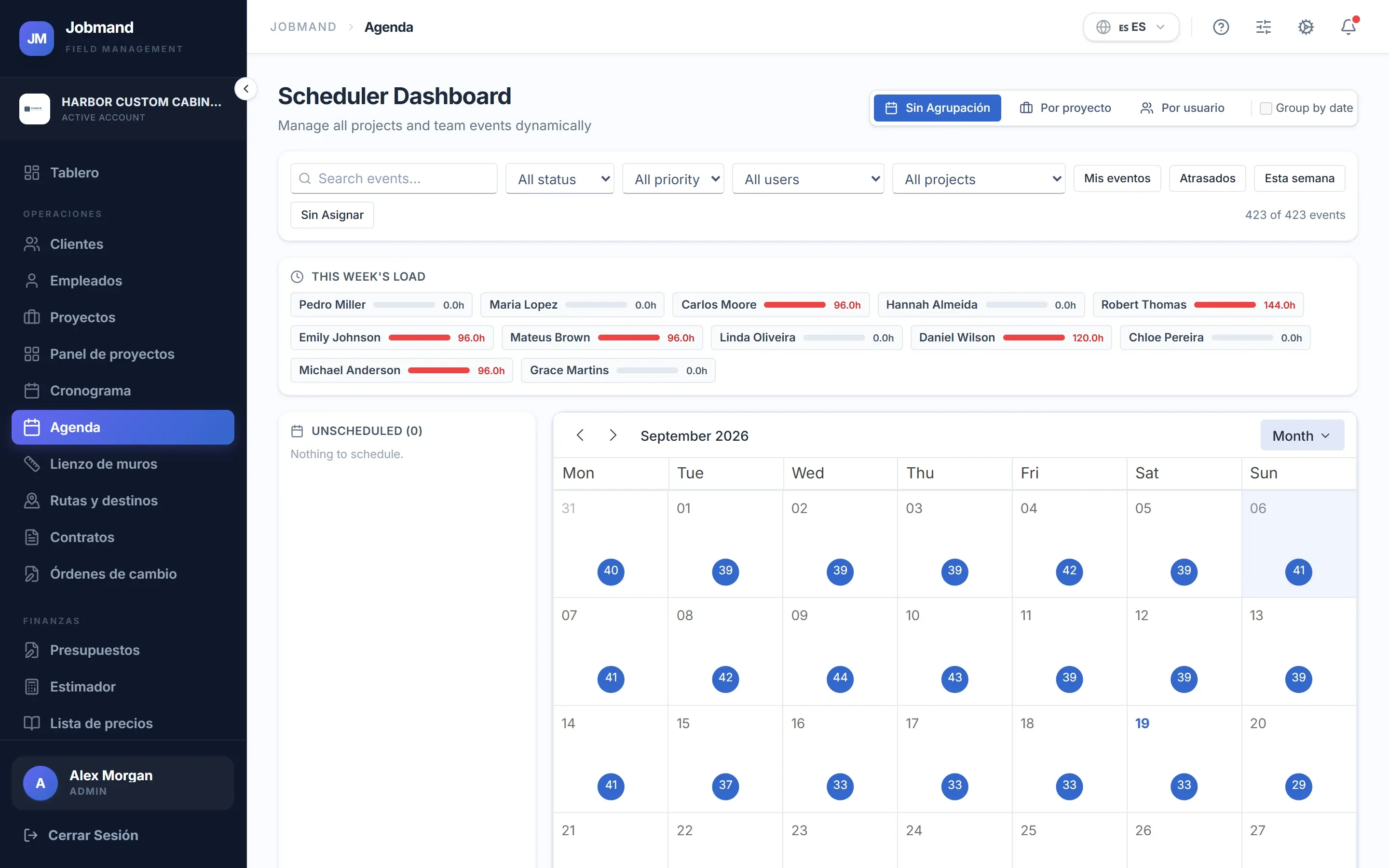The width and height of the screenshot is (1389, 868).
Task: Toggle the Sin Asignar filter
Action: pos(332,215)
